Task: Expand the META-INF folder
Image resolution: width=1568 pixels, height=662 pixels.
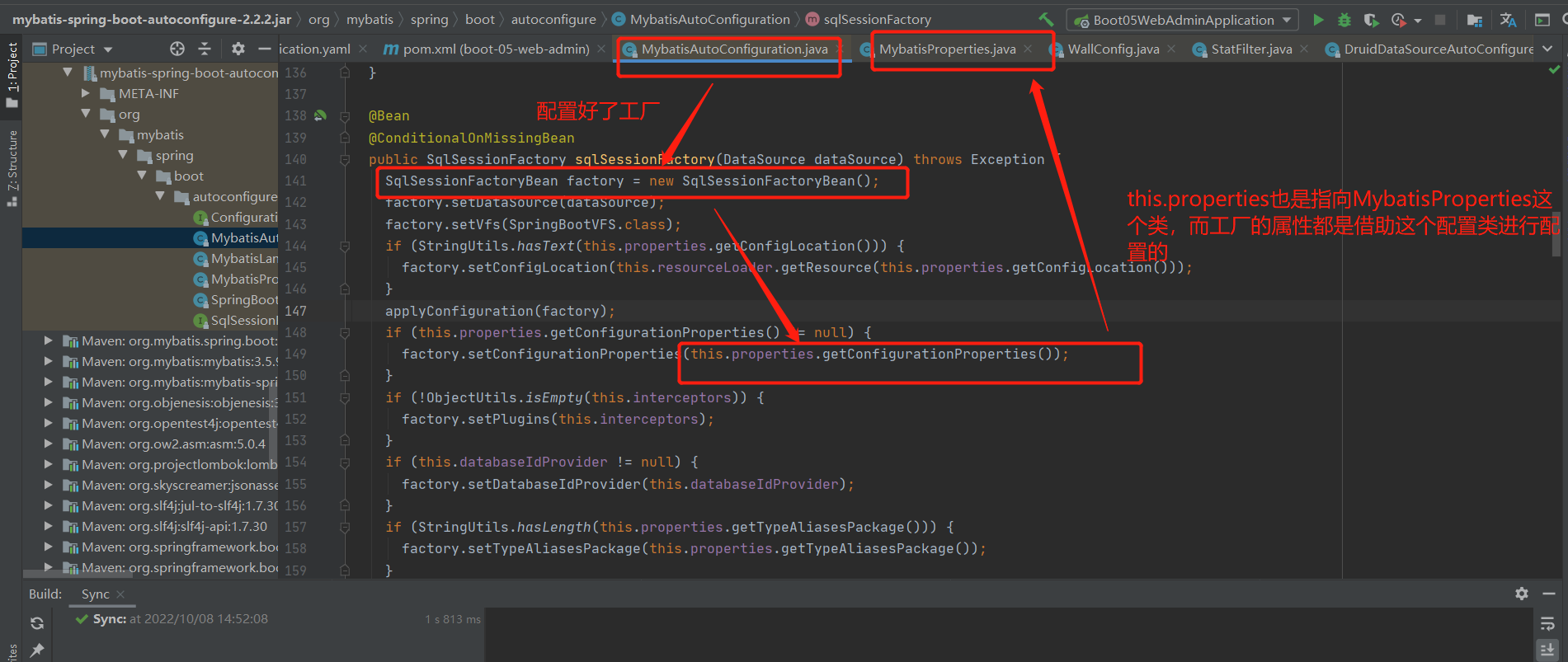Action: point(86,93)
